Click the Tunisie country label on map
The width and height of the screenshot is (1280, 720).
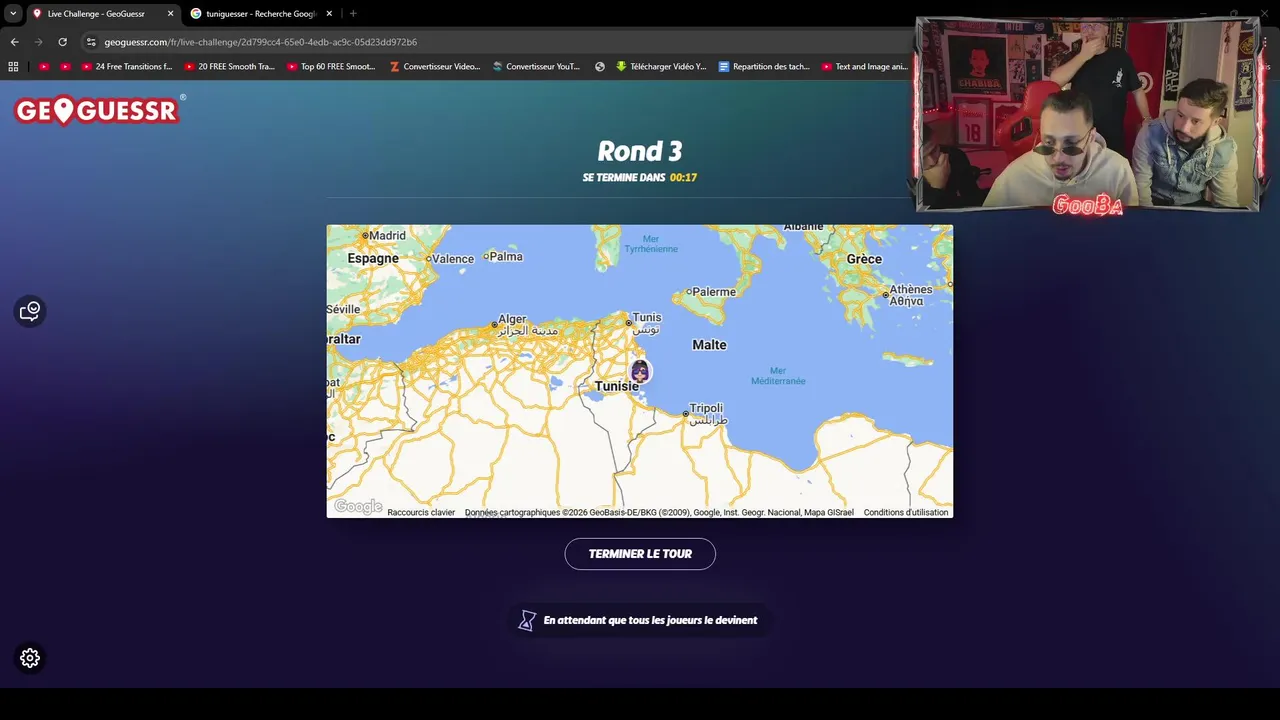point(616,386)
